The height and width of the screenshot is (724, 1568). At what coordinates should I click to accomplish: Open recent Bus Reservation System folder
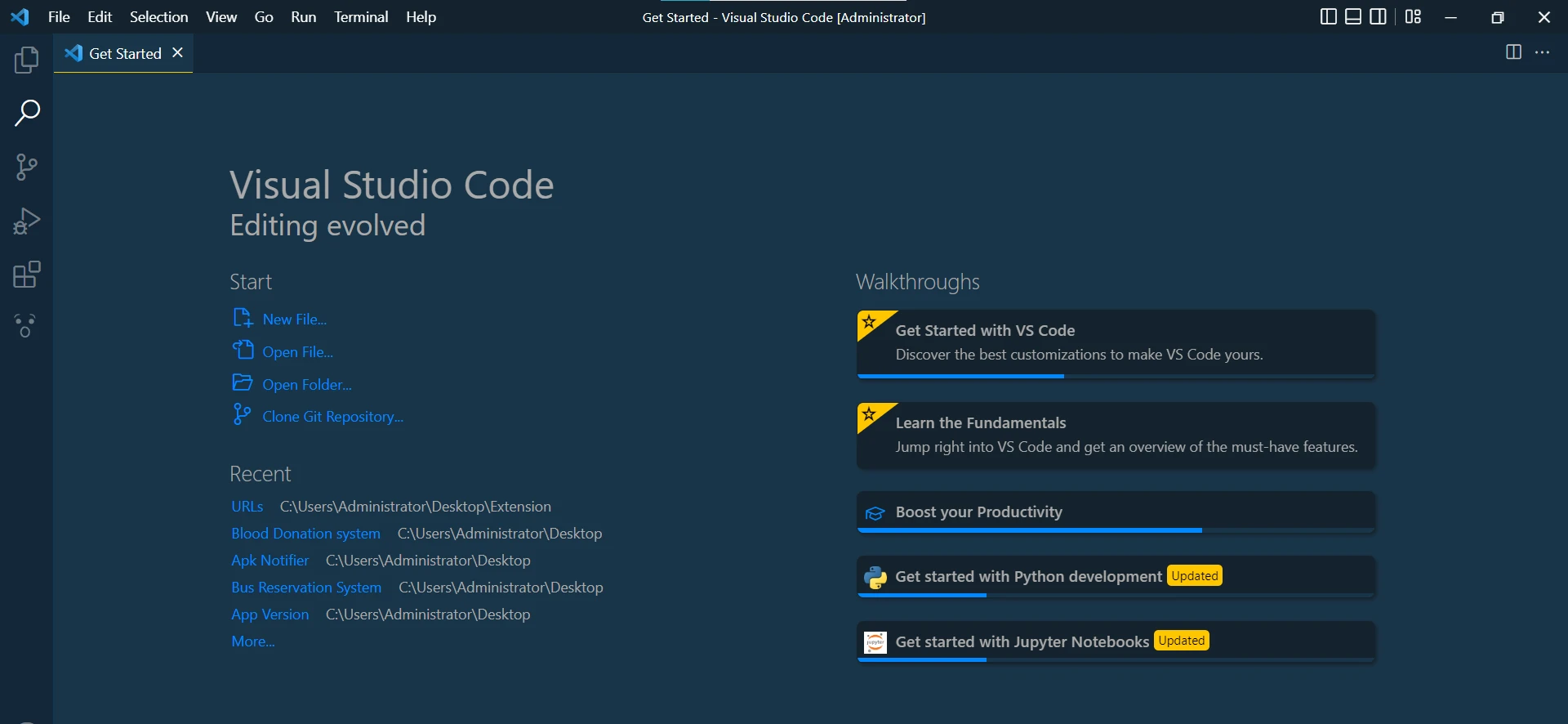point(306,588)
